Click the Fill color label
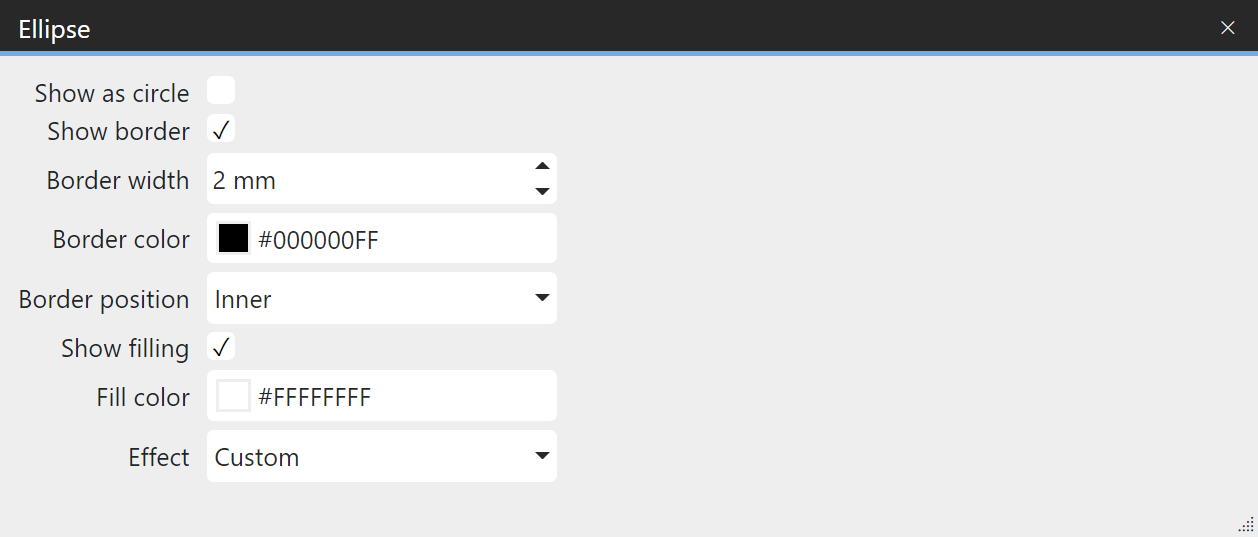The height and width of the screenshot is (537, 1258). point(143,397)
